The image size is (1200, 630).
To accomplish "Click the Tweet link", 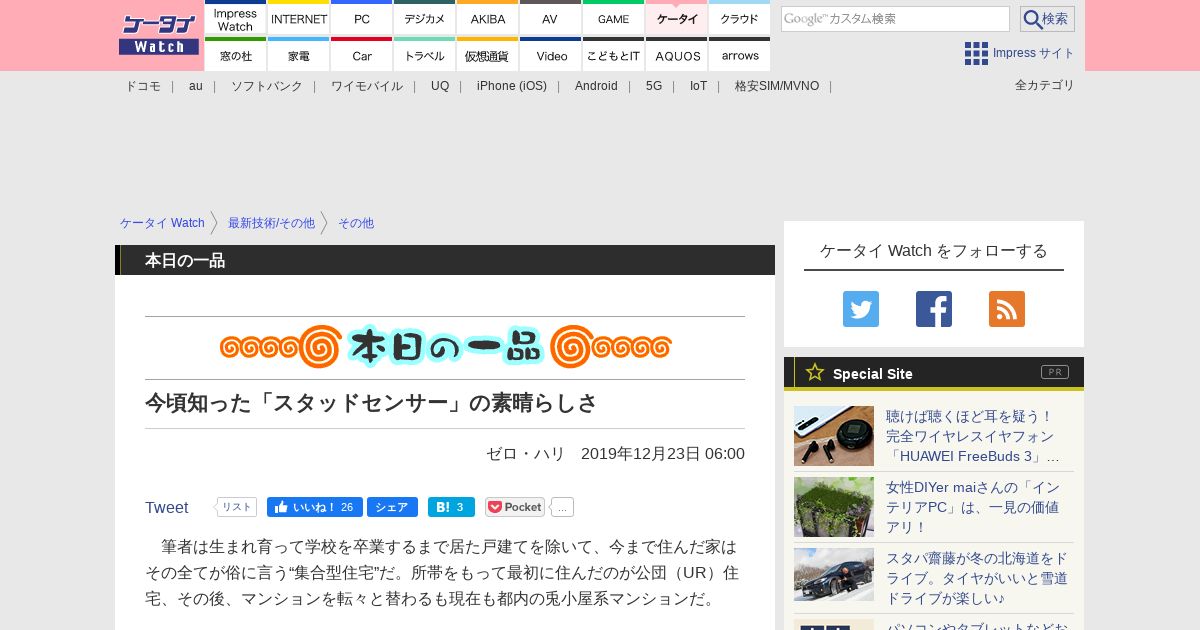I will coord(167,508).
